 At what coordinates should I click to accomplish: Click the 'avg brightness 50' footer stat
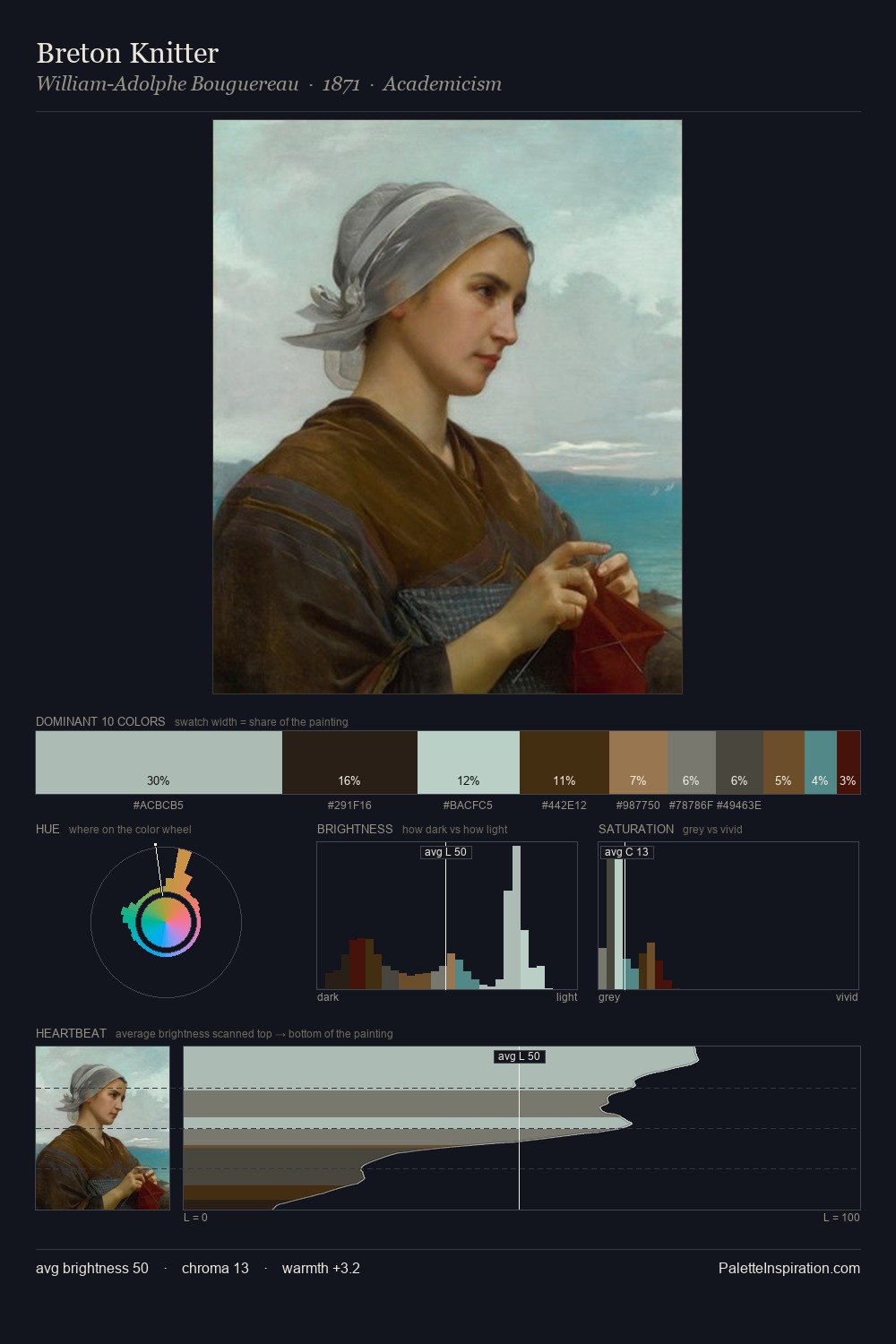pyautogui.click(x=92, y=1268)
